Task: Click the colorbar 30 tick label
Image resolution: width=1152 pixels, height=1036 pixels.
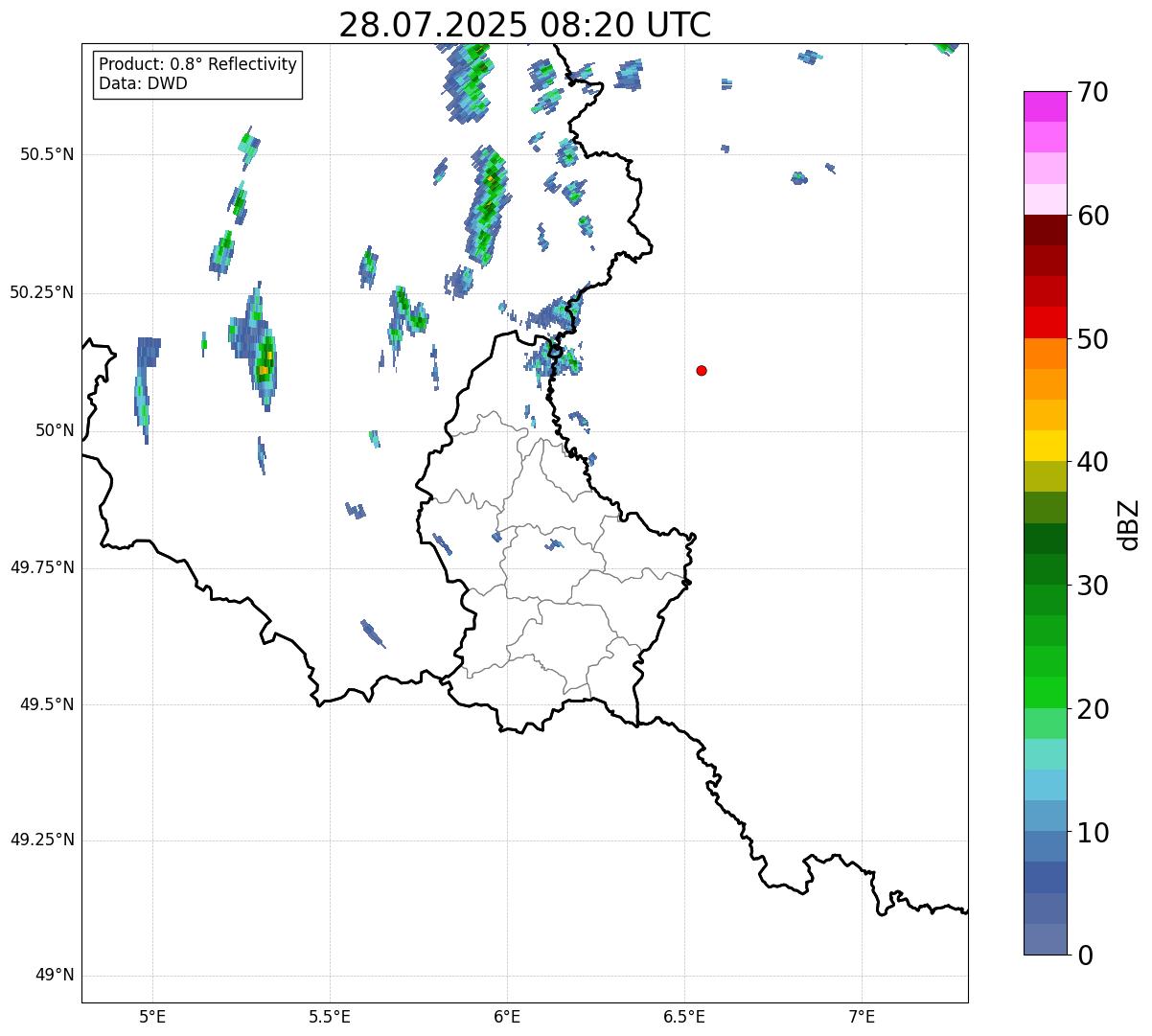Action: point(1093,586)
